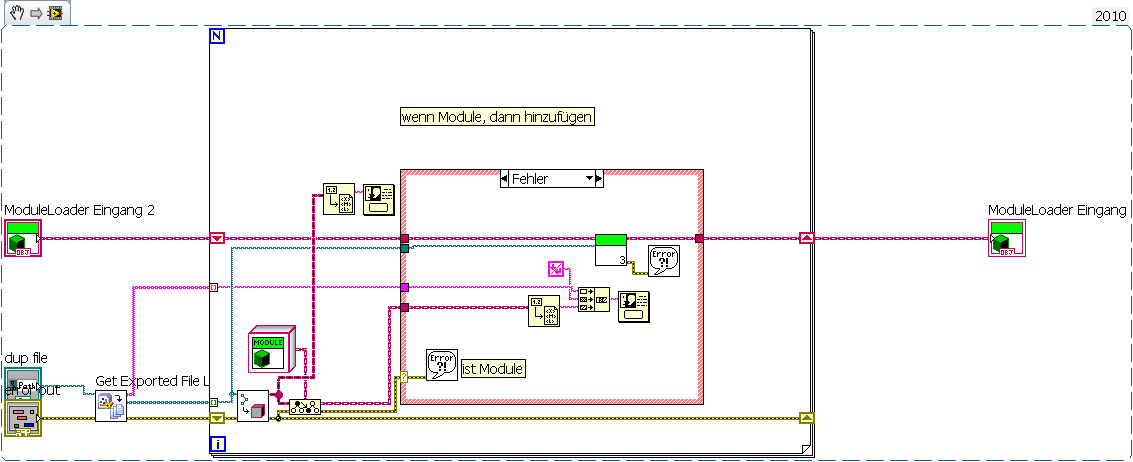Click the object output tunnel on case right

coord(699,238)
